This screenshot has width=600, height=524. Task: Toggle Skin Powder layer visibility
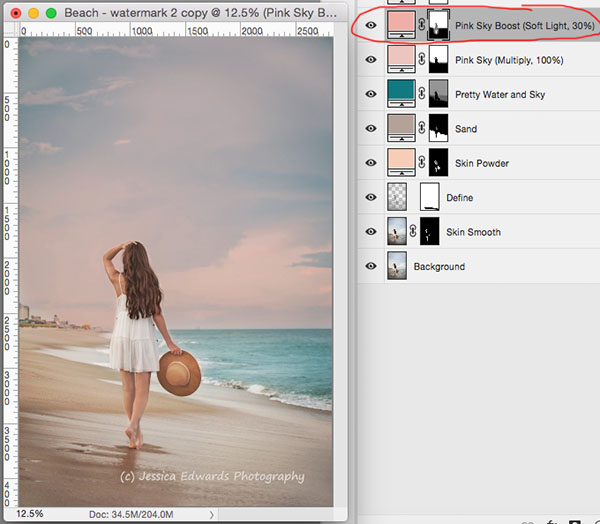click(x=370, y=163)
